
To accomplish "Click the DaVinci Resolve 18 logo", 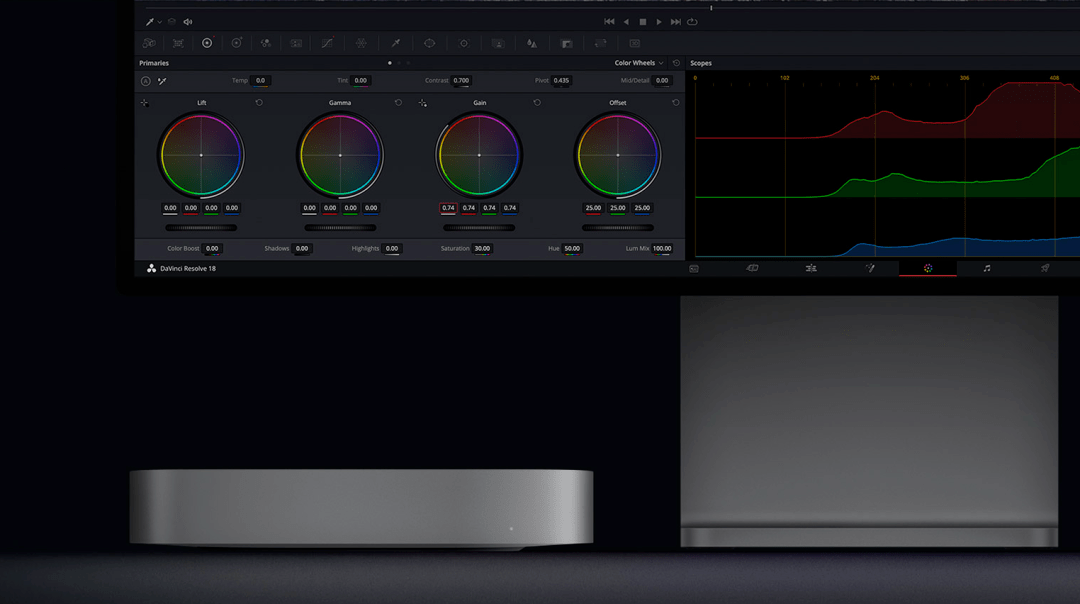I will tap(151, 269).
